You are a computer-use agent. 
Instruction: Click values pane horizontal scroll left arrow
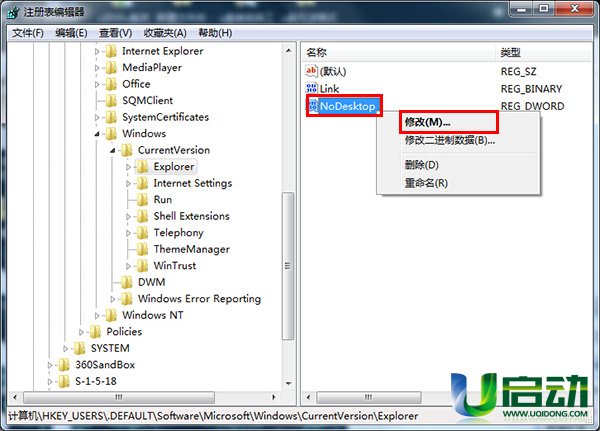308,397
